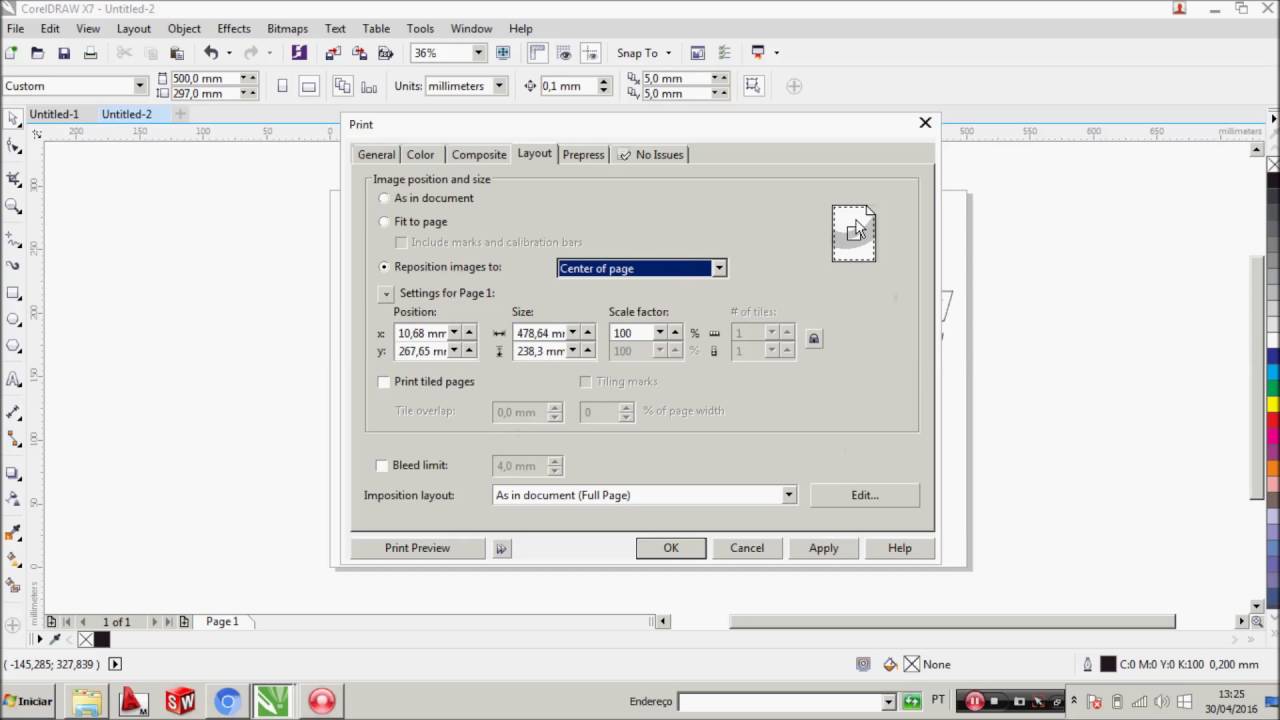Open the zoom level 36% dropdown
Viewport: 1280px width, 720px height.
478,53
